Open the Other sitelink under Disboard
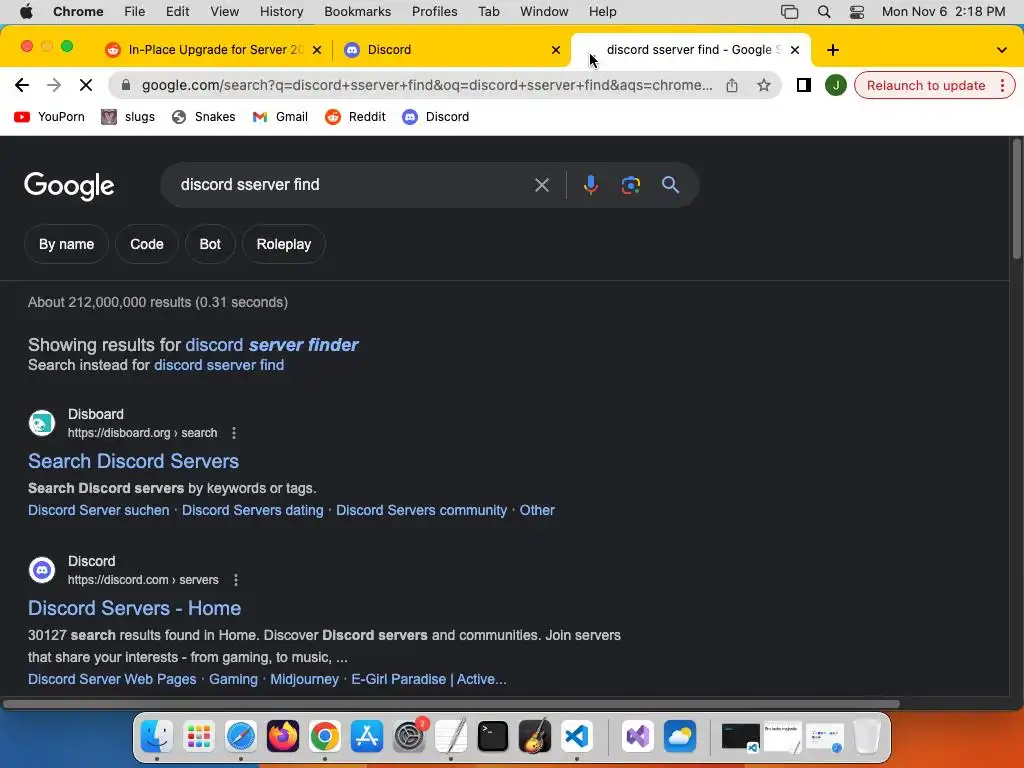The image size is (1024, 768). pos(537,510)
